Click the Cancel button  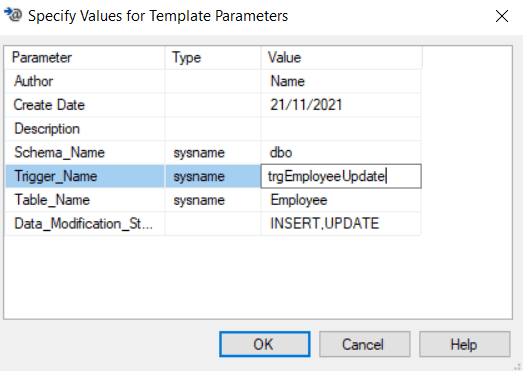365,344
